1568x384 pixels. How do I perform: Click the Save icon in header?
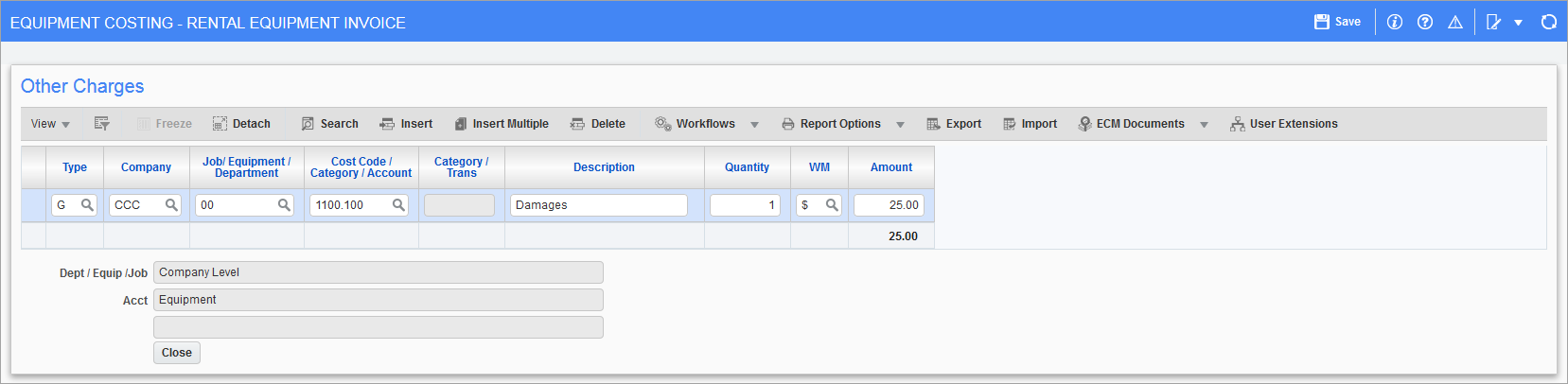(x=1322, y=22)
